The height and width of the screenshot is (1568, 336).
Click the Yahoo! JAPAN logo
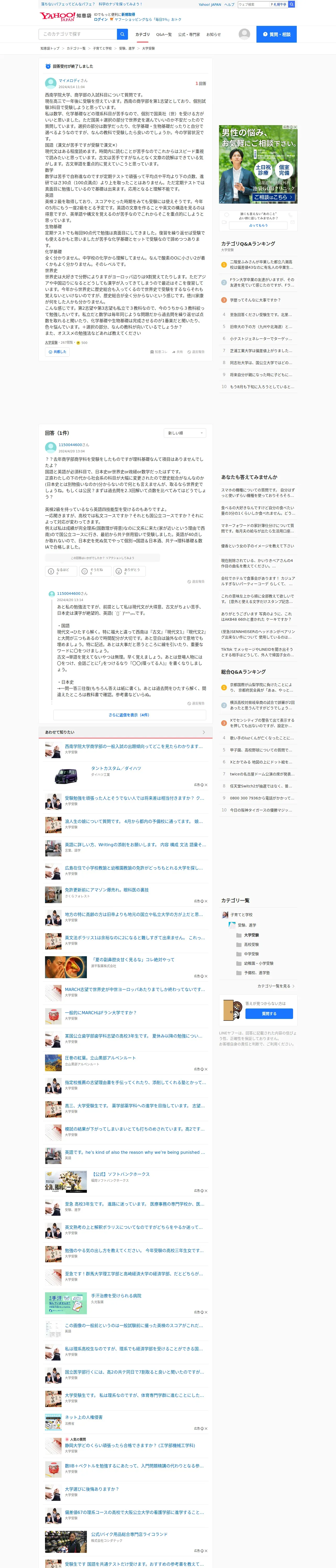pyautogui.click(x=57, y=16)
